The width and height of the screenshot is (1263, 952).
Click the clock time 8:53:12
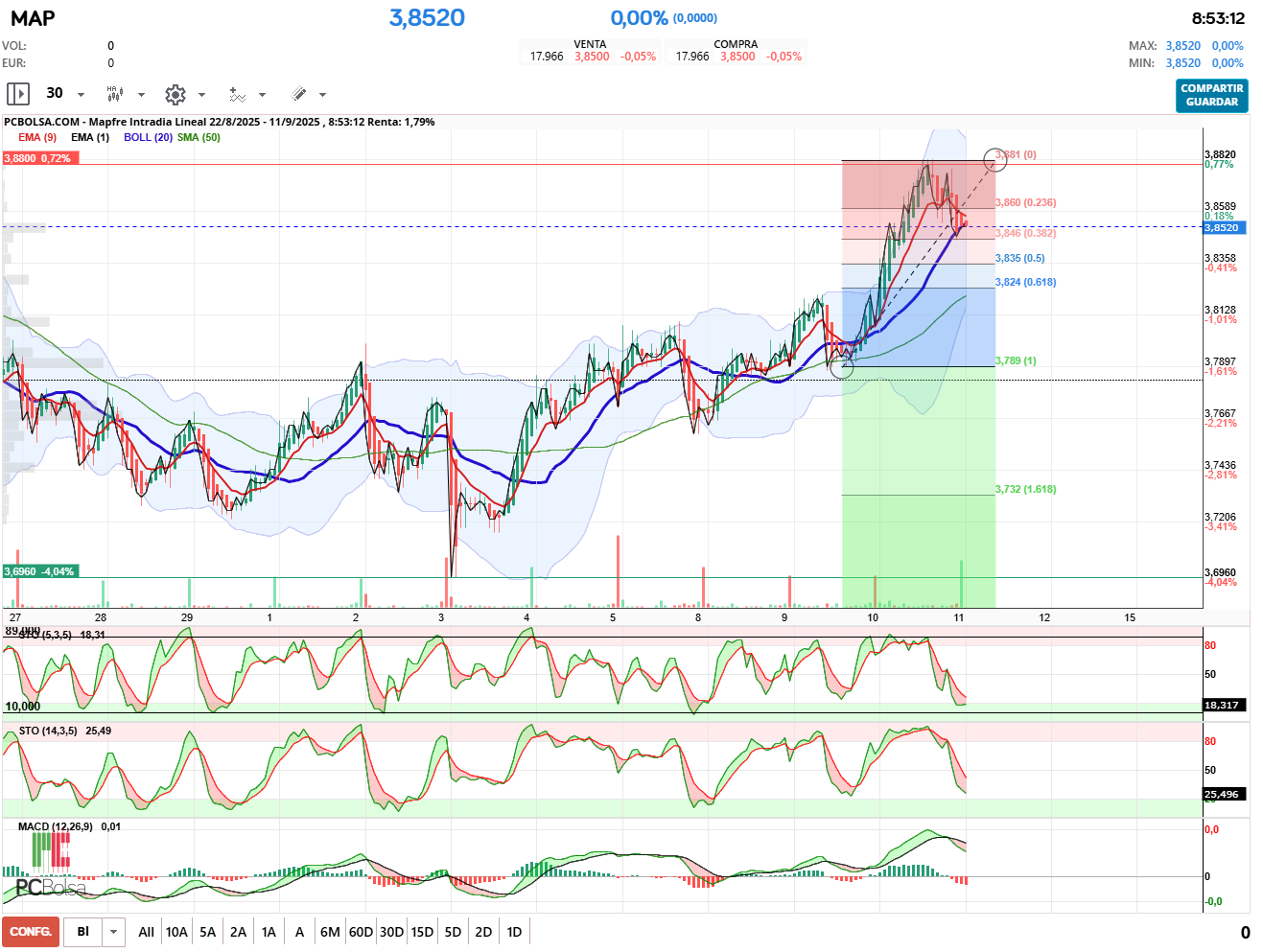coord(1218,18)
